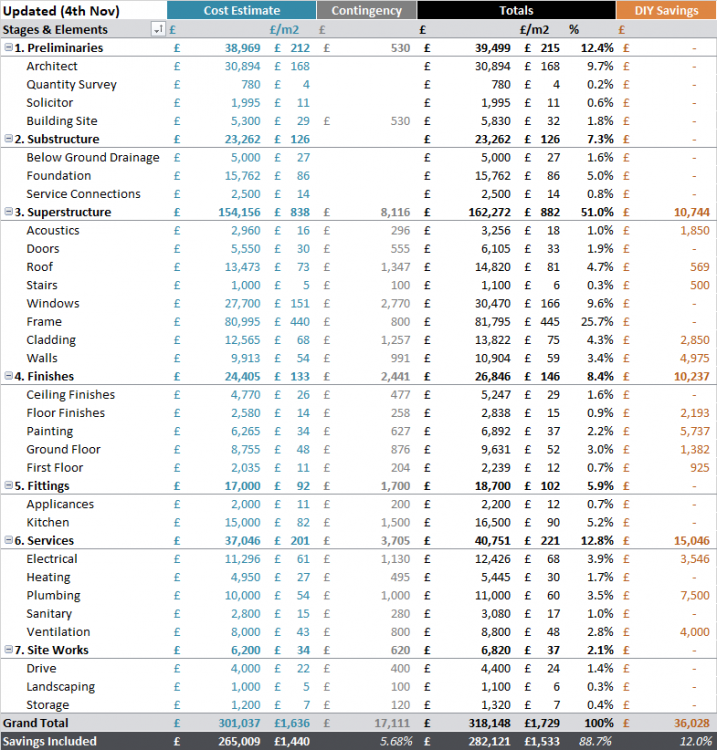Click the Architect row label
717x750 pixels.
(52, 66)
